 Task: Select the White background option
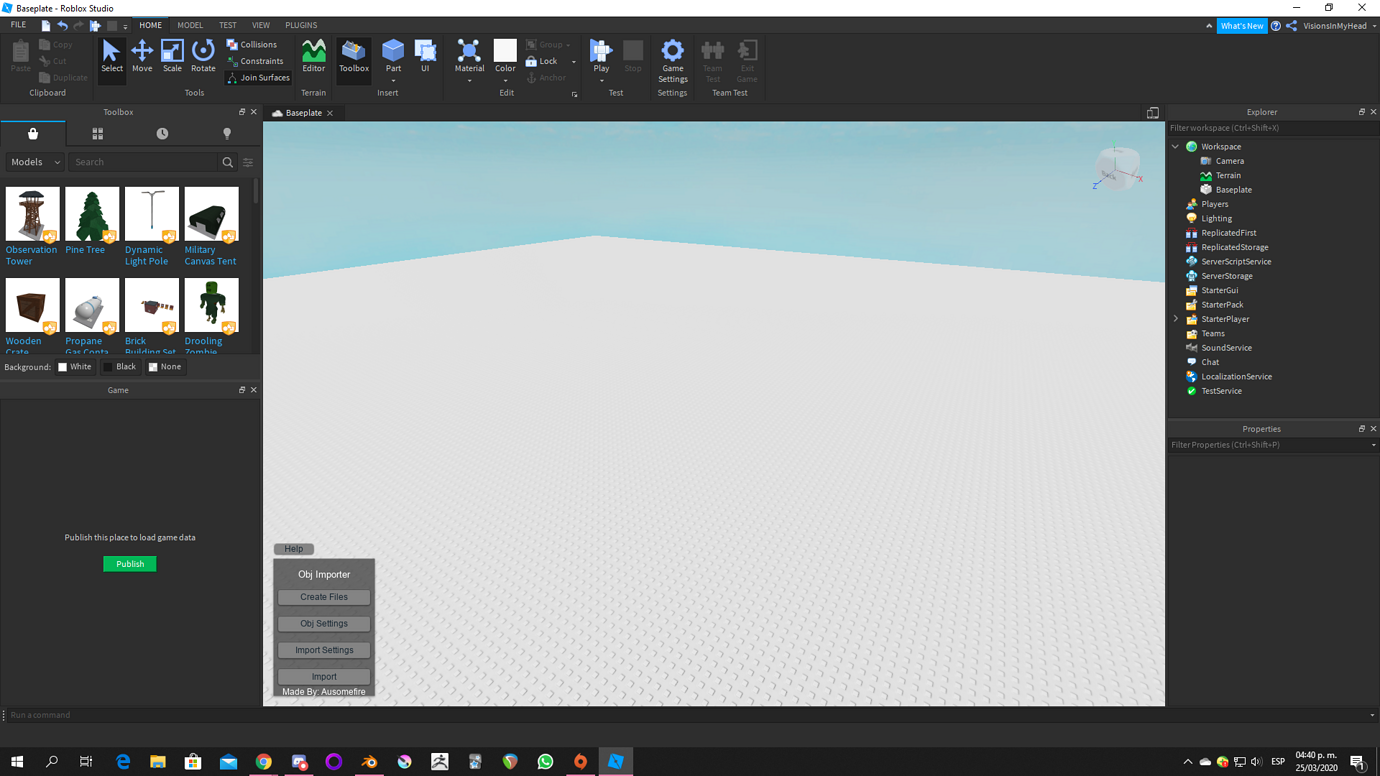click(75, 366)
